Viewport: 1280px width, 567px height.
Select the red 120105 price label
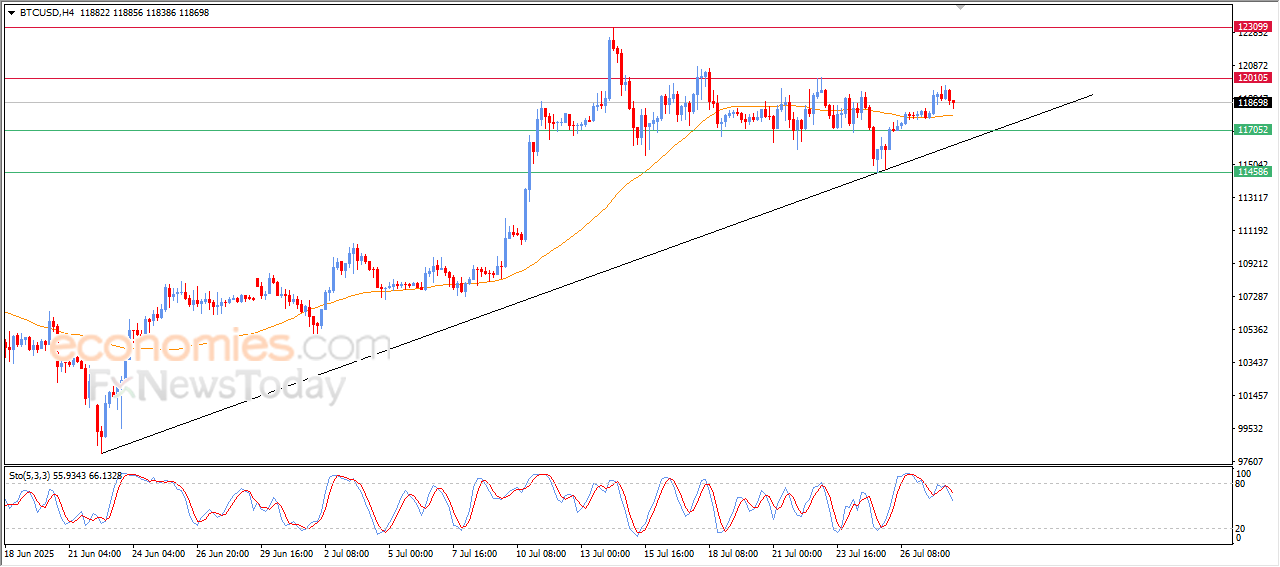click(x=1253, y=78)
